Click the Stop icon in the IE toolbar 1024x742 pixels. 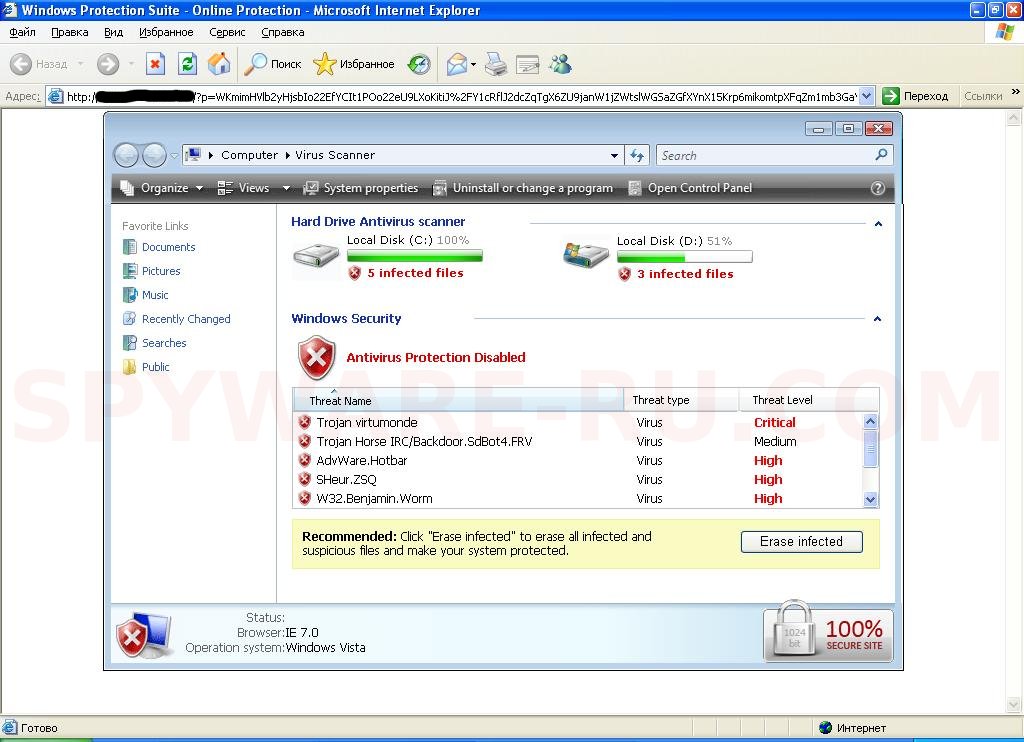coord(155,63)
